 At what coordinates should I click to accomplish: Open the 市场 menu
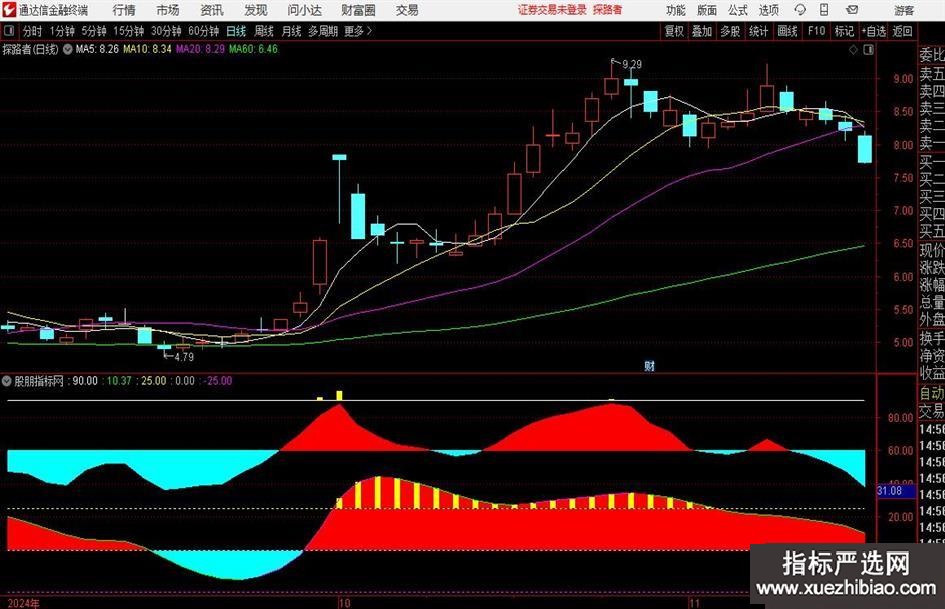click(x=168, y=10)
